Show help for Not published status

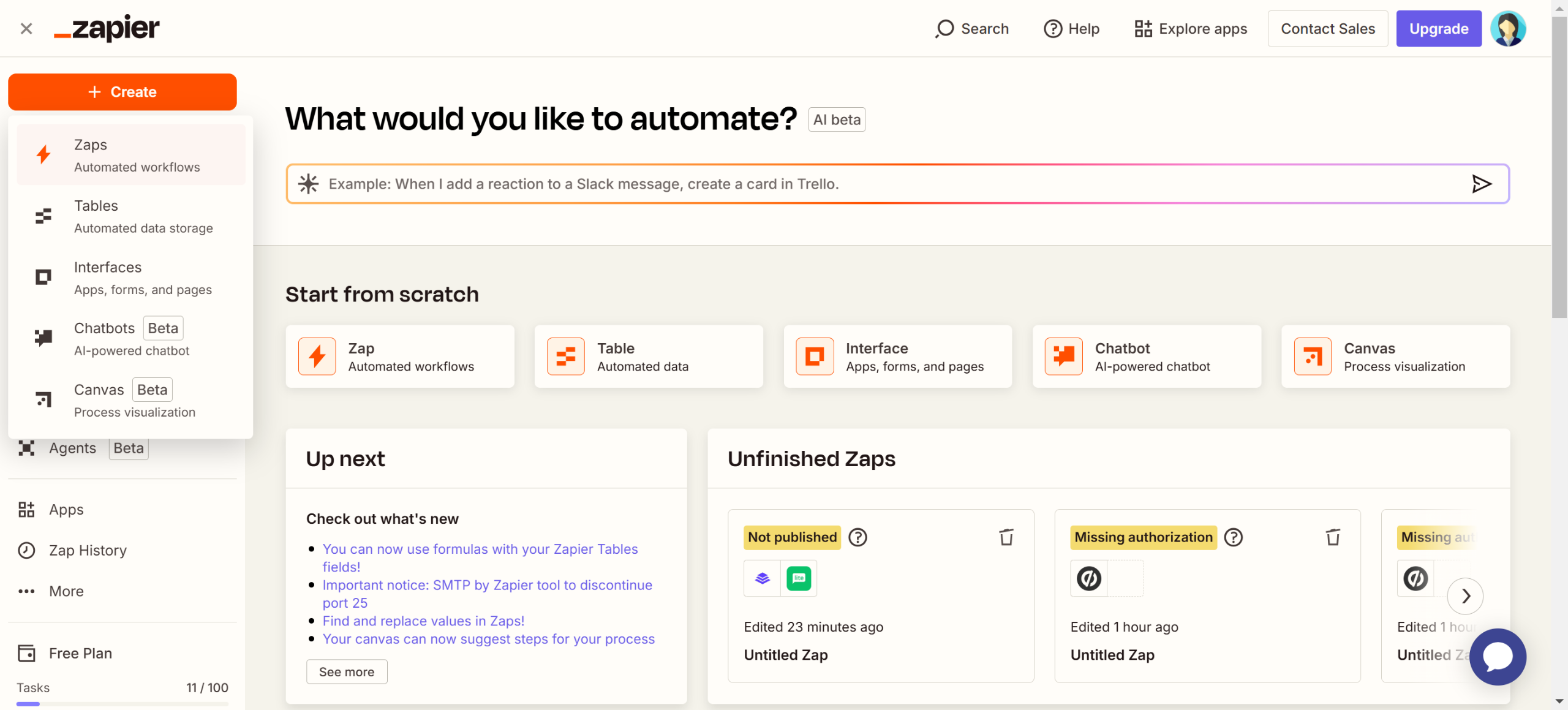pyautogui.click(x=858, y=537)
